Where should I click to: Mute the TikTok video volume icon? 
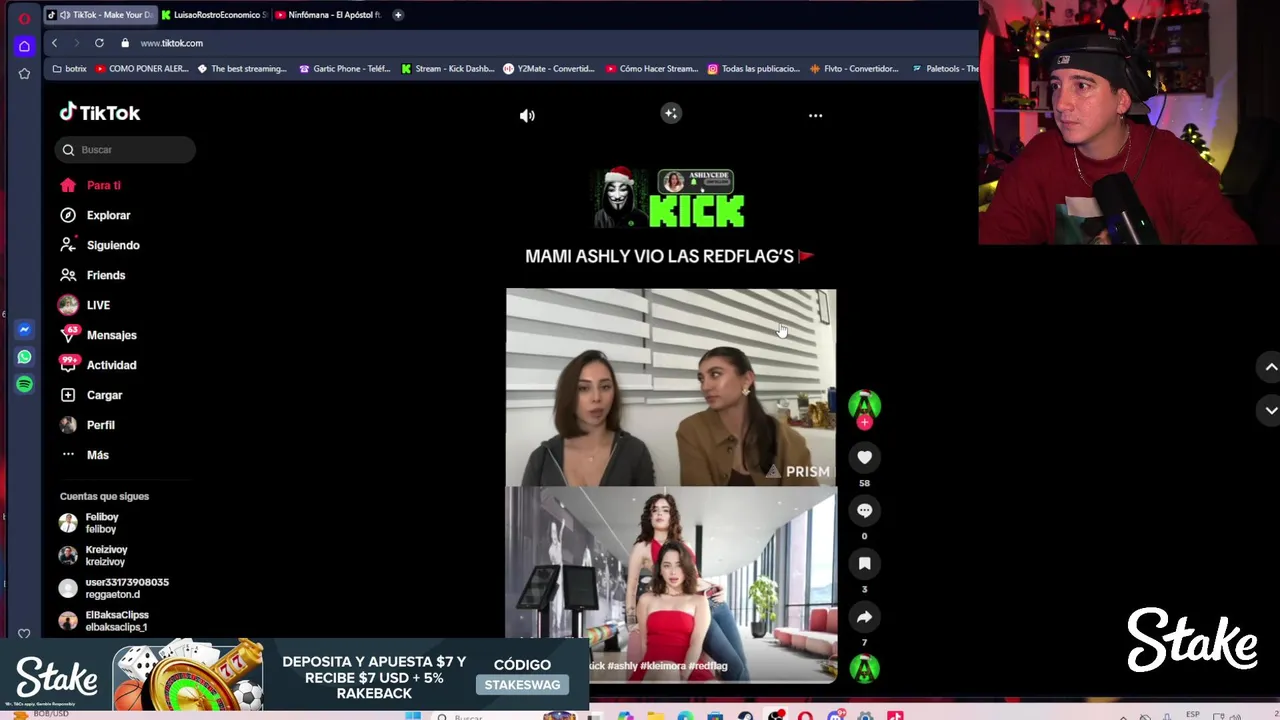tap(527, 116)
